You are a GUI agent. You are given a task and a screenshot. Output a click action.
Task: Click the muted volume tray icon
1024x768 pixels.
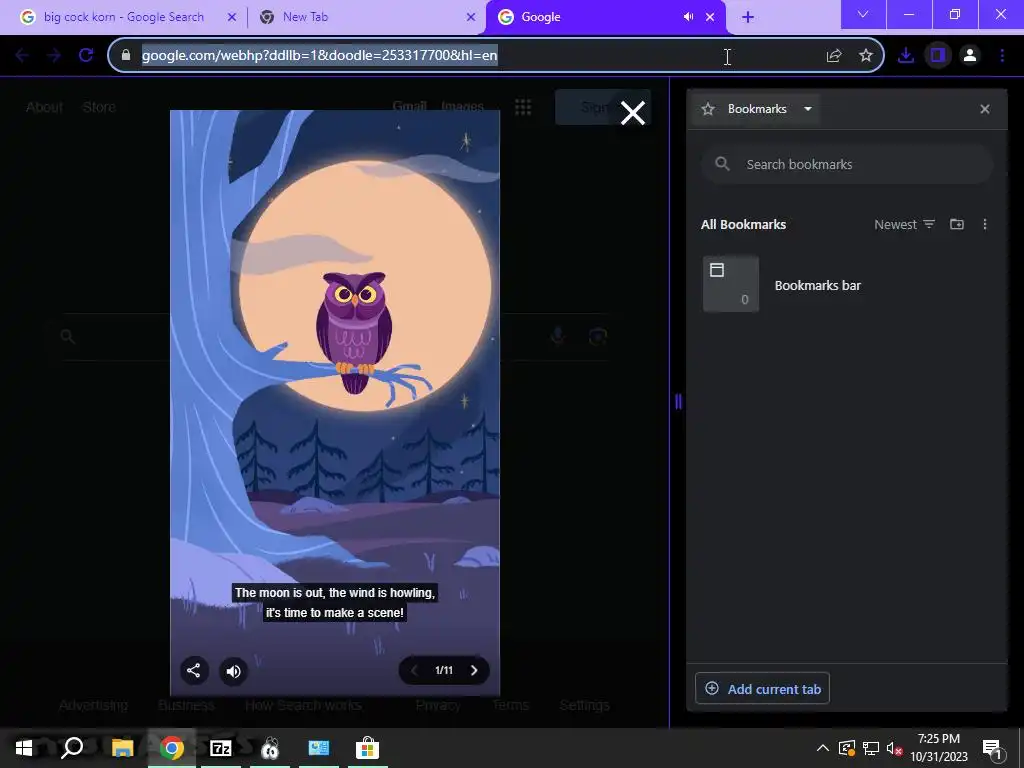pyautogui.click(x=895, y=748)
